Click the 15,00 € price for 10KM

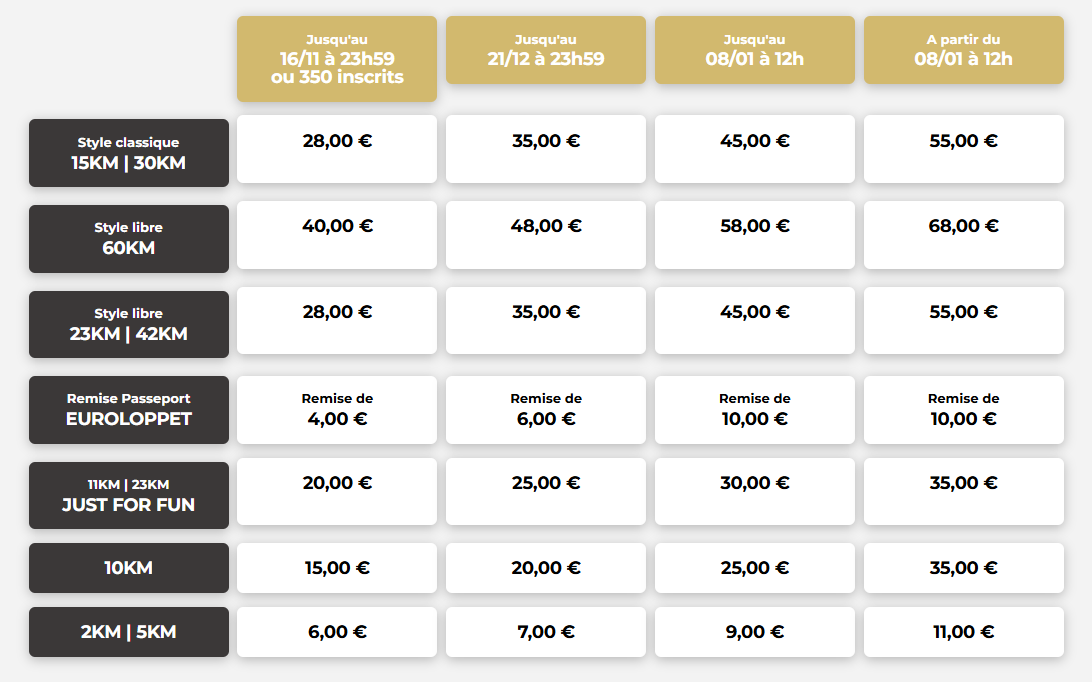(337, 568)
